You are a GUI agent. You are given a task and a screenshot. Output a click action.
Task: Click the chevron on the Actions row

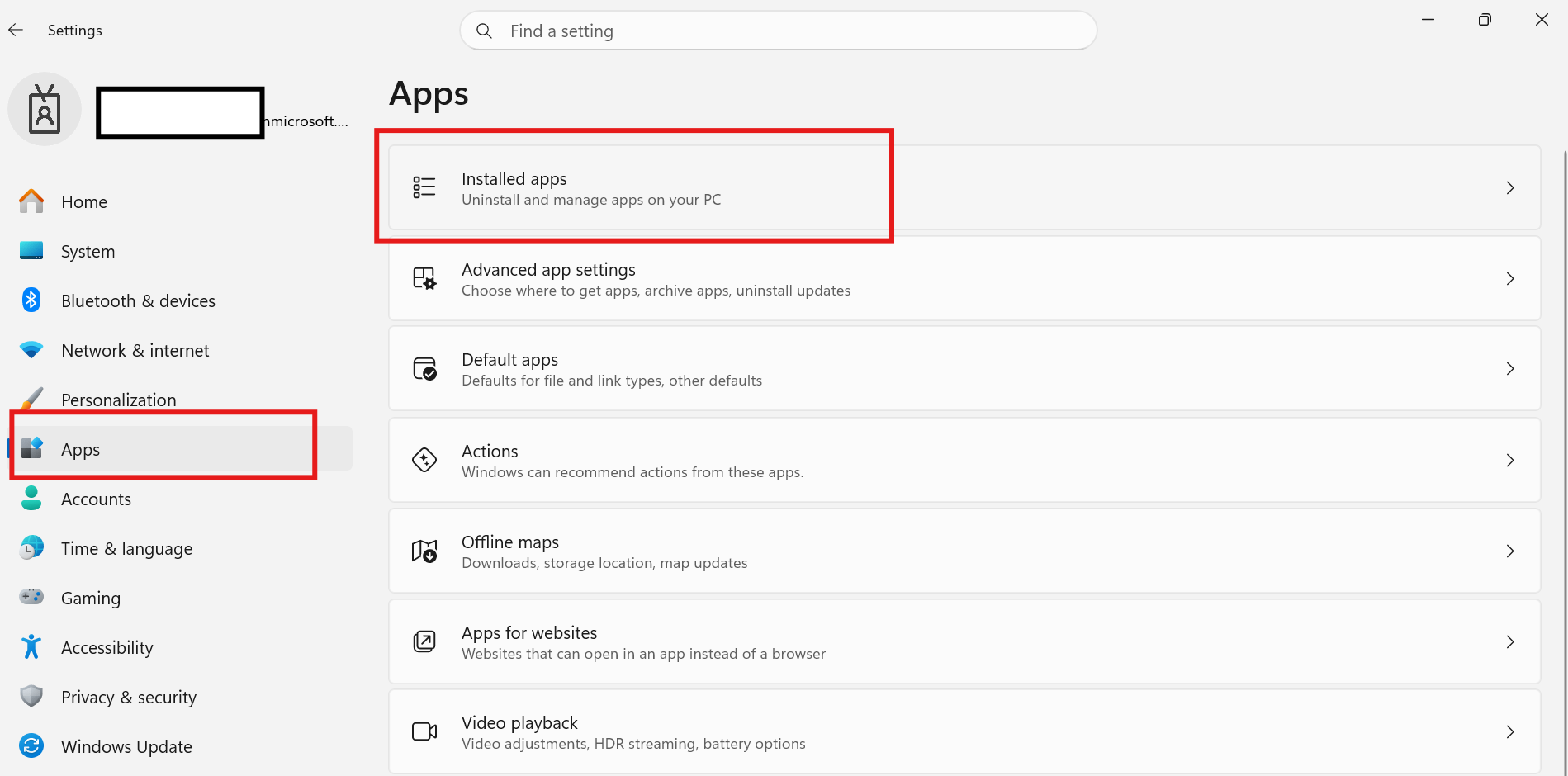(x=1510, y=460)
